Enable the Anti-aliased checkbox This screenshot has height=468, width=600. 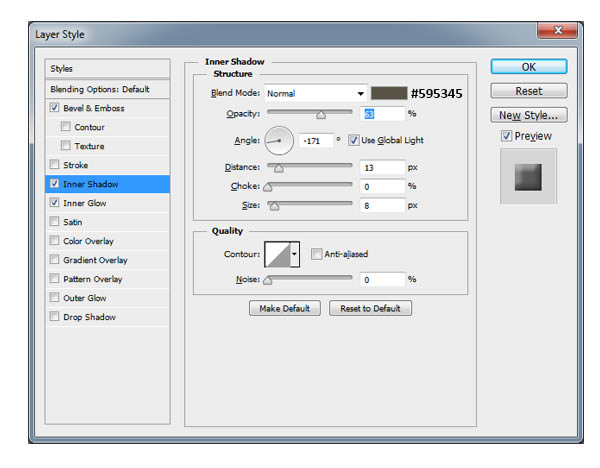pos(316,254)
